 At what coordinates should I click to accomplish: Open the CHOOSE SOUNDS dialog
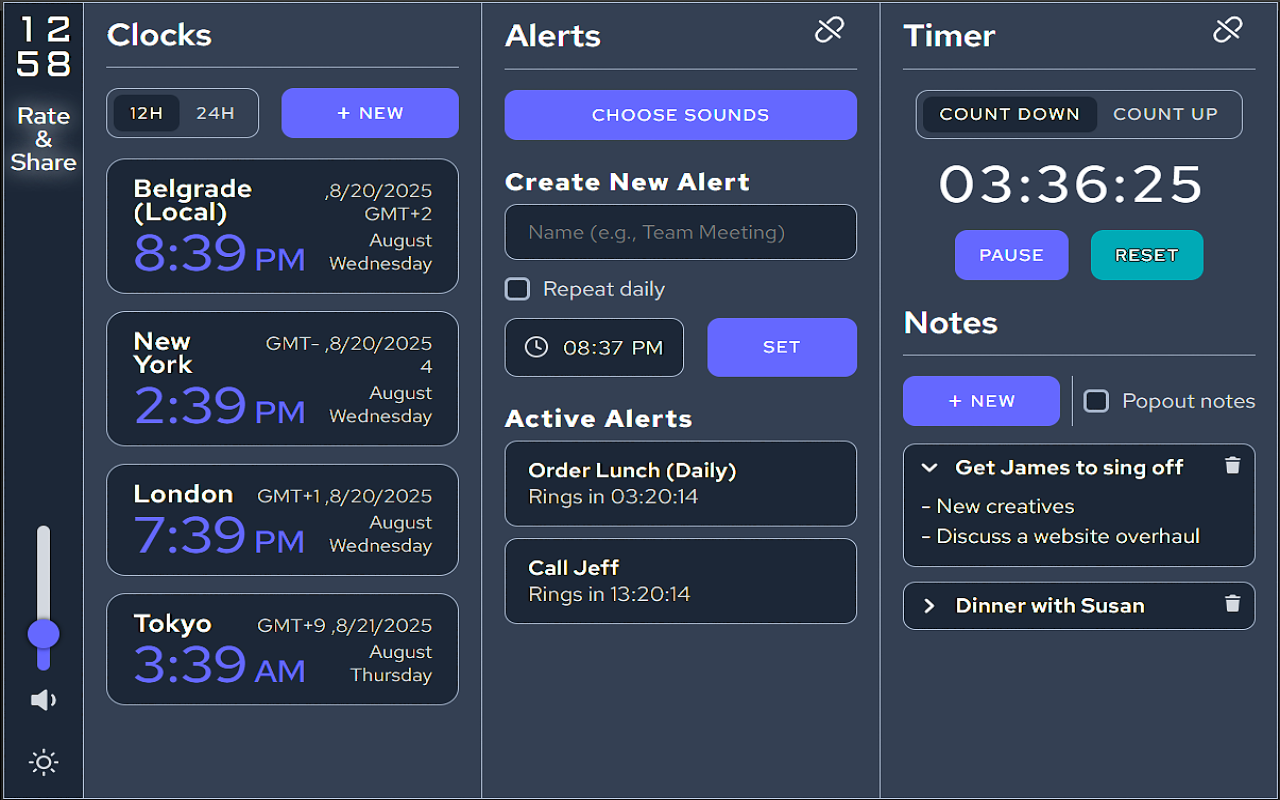point(680,115)
